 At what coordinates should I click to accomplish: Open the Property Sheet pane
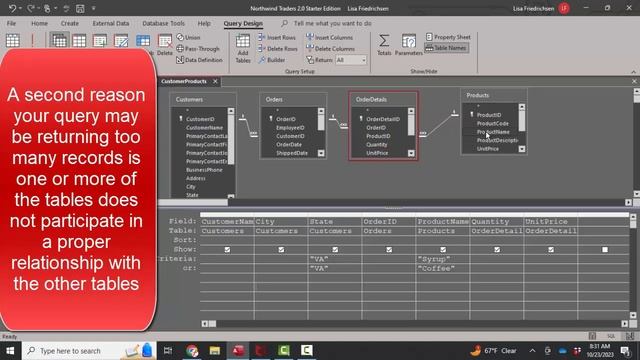click(x=448, y=37)
